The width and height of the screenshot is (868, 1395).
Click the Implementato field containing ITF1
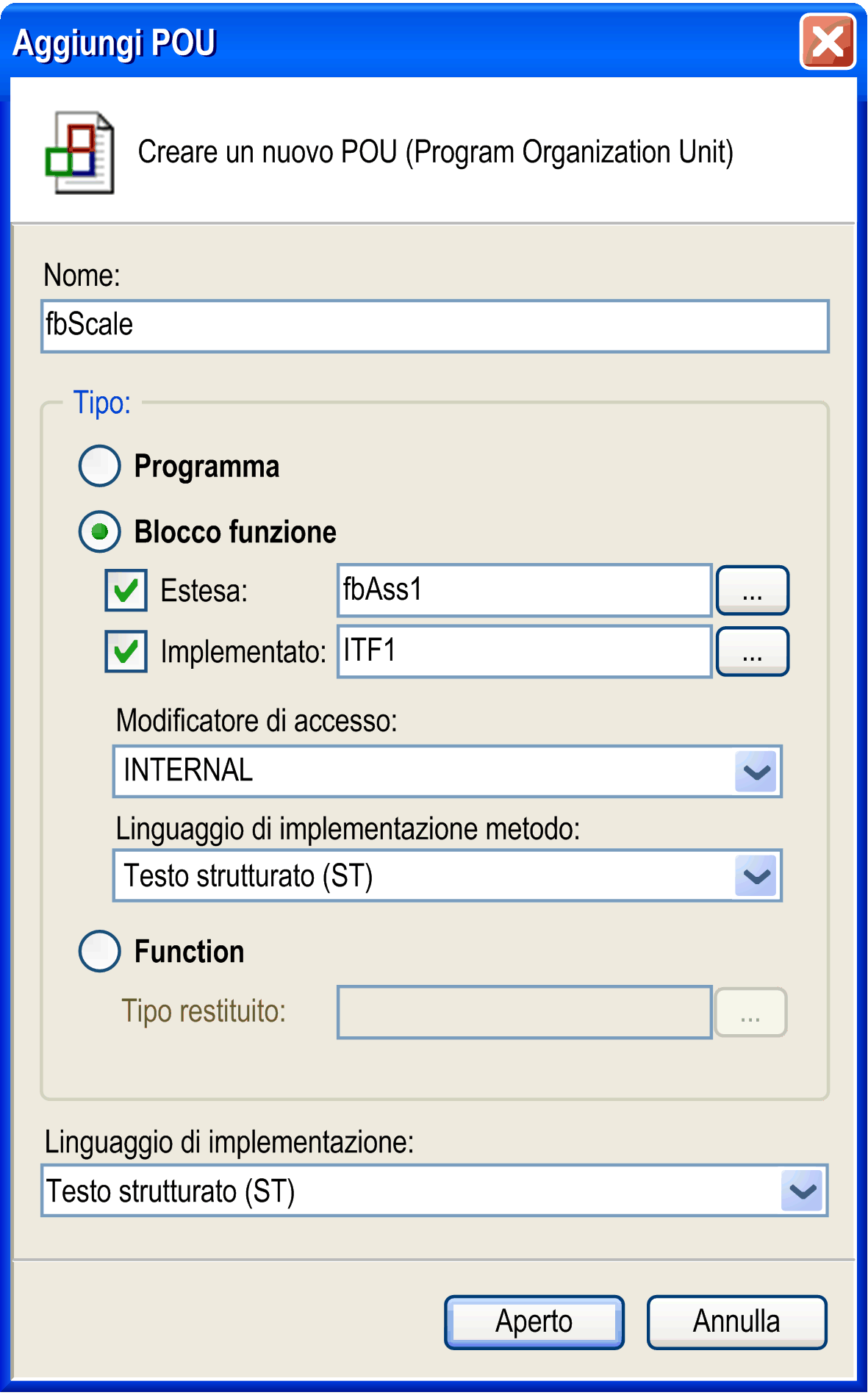525,651
